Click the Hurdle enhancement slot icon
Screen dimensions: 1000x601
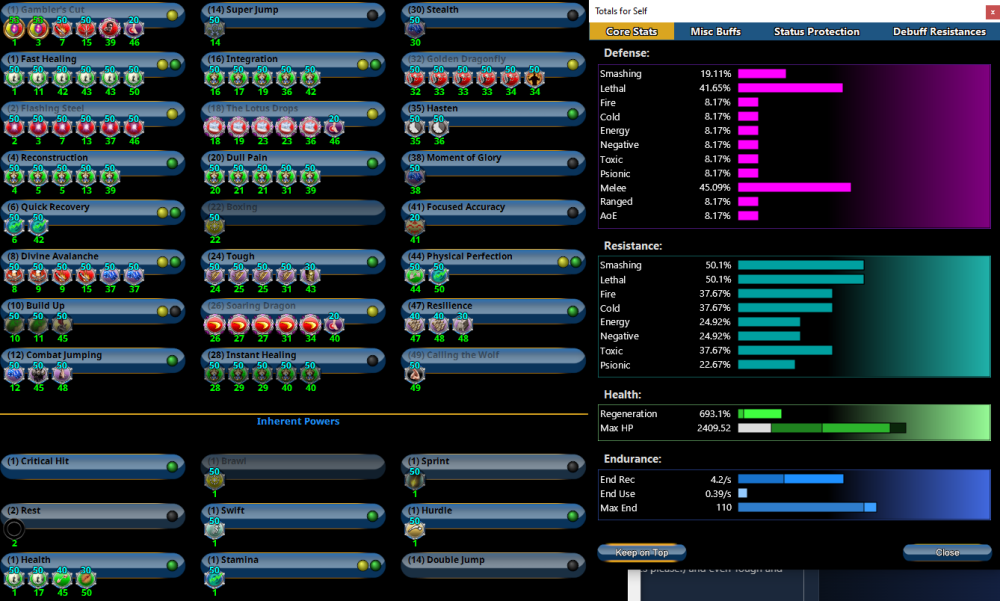click(x=414, y=530)
